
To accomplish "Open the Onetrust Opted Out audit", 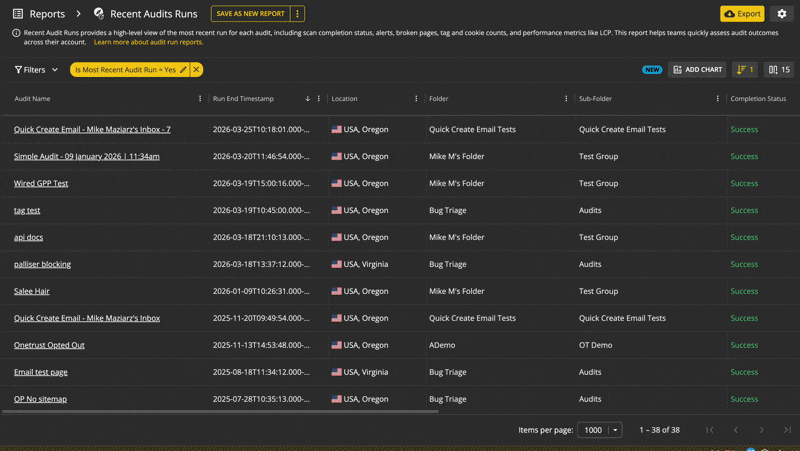I will [x=49, y=345].
